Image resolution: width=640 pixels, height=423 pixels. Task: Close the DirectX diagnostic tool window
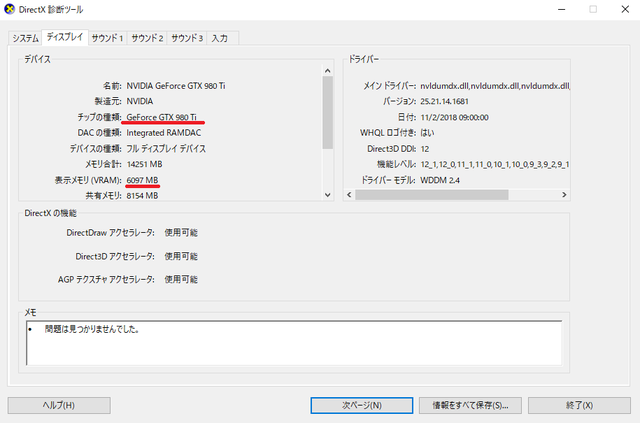625,9
